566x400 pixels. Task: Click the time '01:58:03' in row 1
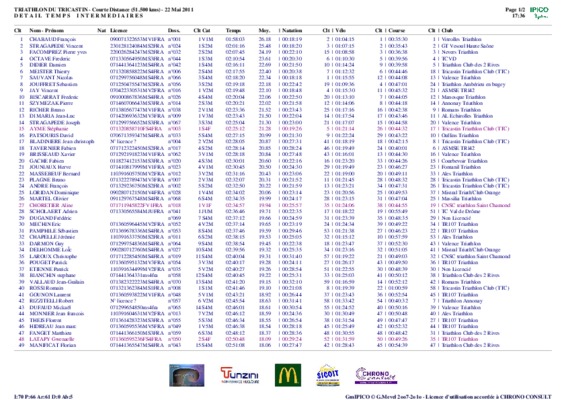[x=235, y=39]
